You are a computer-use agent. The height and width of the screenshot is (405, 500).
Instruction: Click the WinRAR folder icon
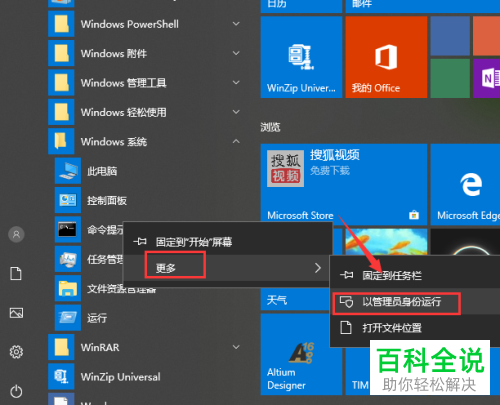point(61,347)
